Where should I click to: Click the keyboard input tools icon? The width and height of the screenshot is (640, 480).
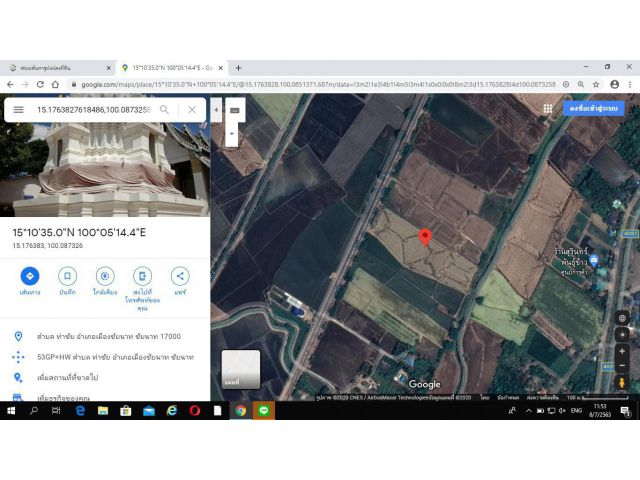(234, 110)
